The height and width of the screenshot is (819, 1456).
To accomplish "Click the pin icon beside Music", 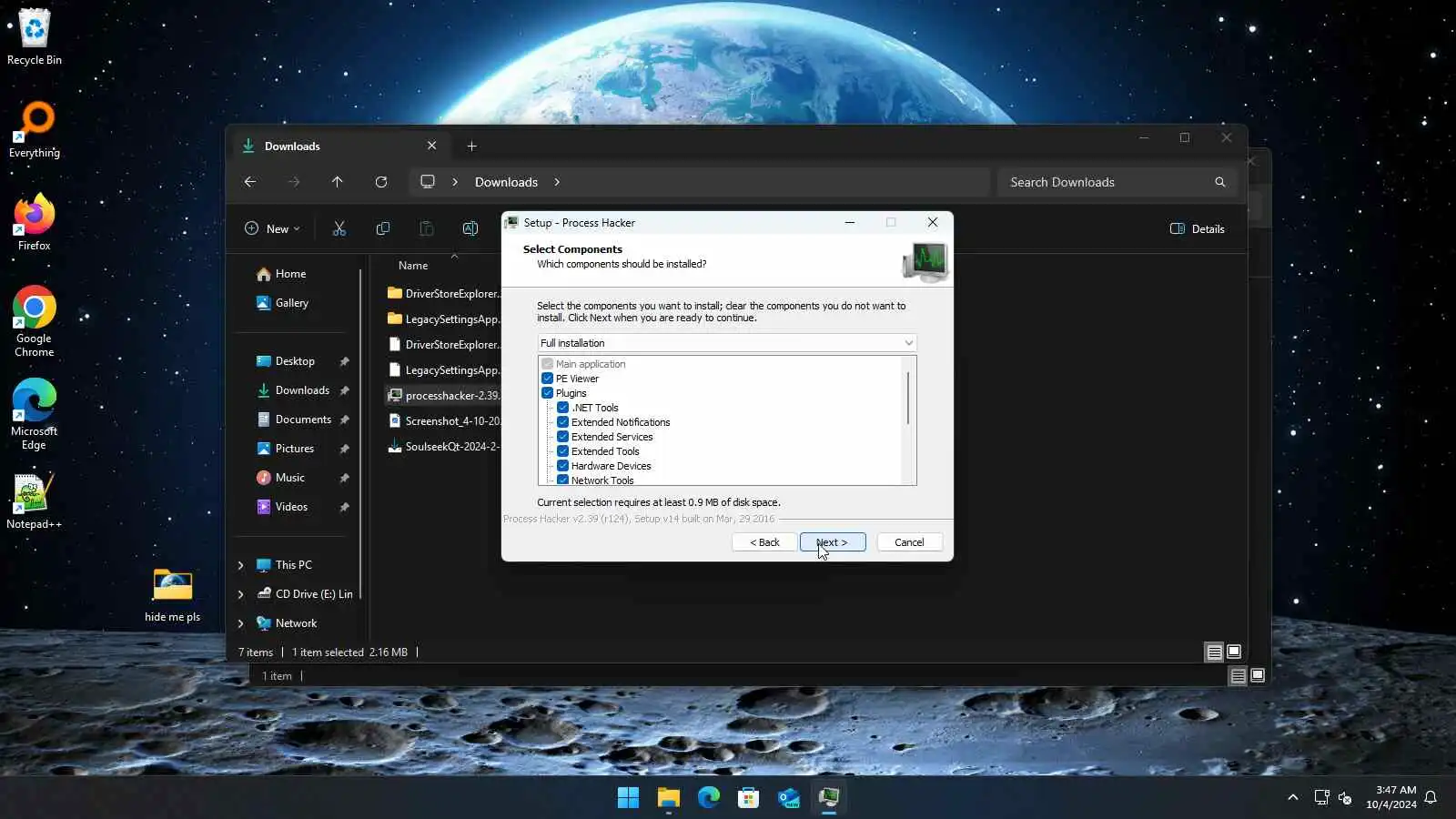I will [x=345, y=478].
